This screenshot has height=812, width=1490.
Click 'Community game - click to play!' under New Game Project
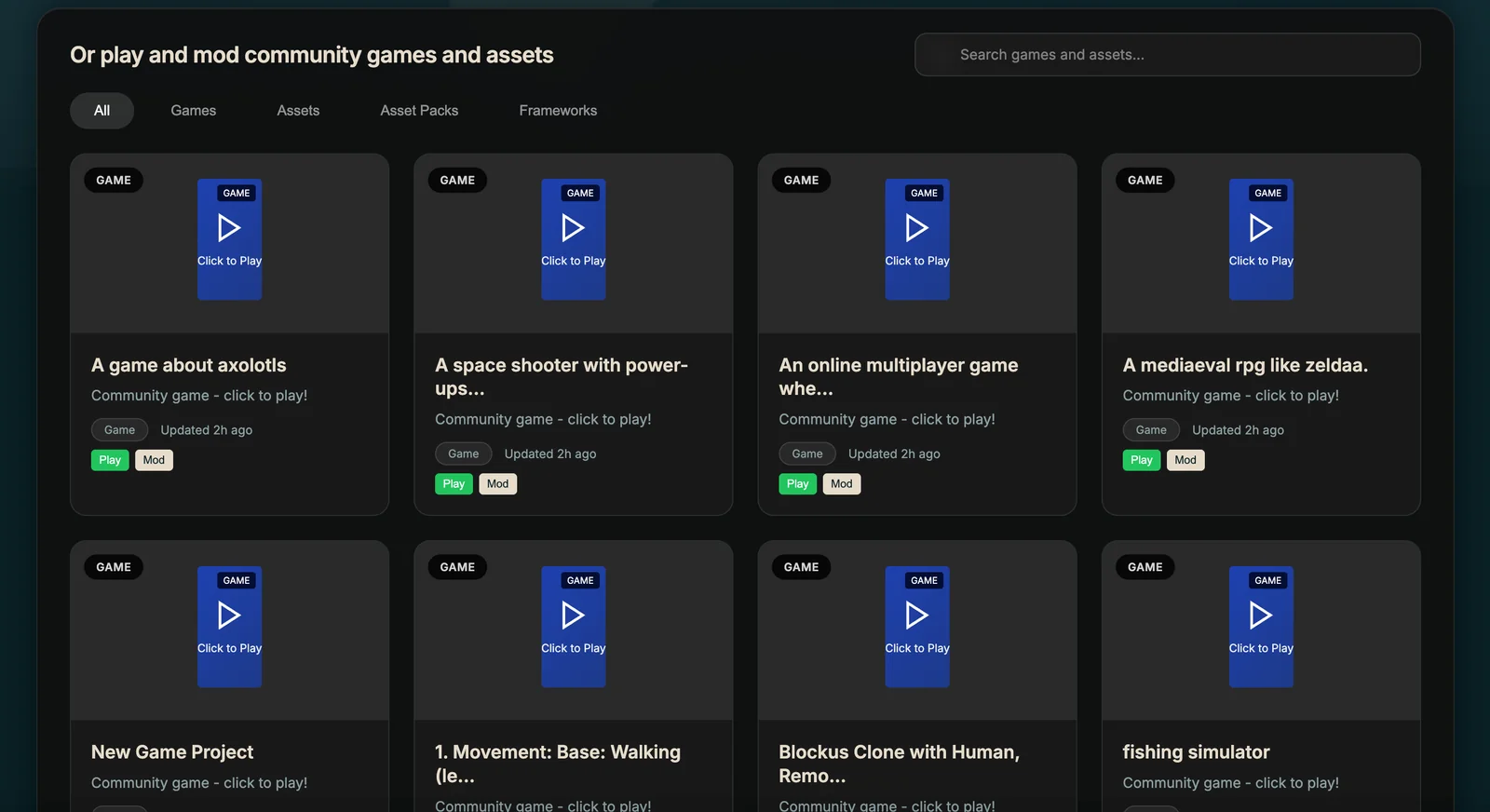click(199, 783)
